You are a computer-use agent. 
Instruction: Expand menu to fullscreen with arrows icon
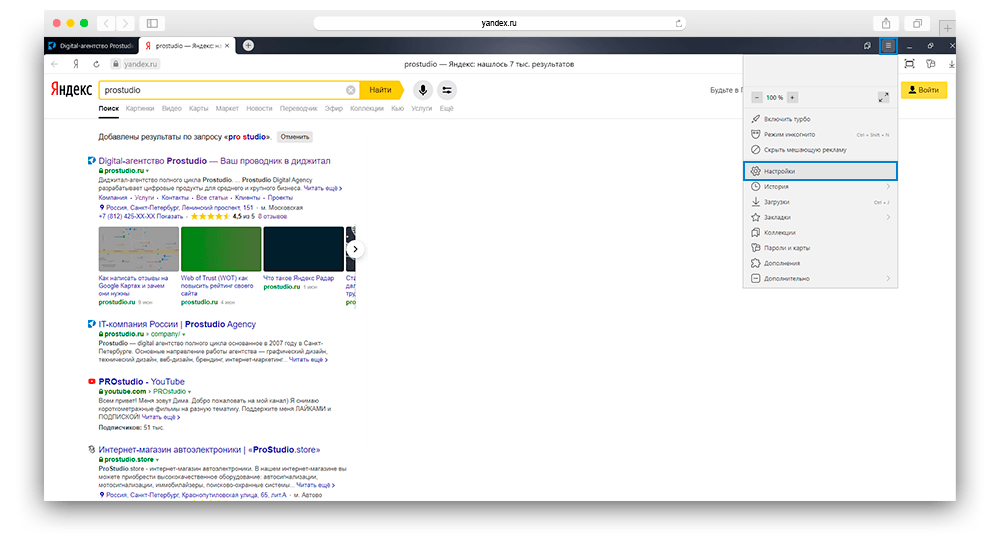pyautogui.click(x=883, y=98)
